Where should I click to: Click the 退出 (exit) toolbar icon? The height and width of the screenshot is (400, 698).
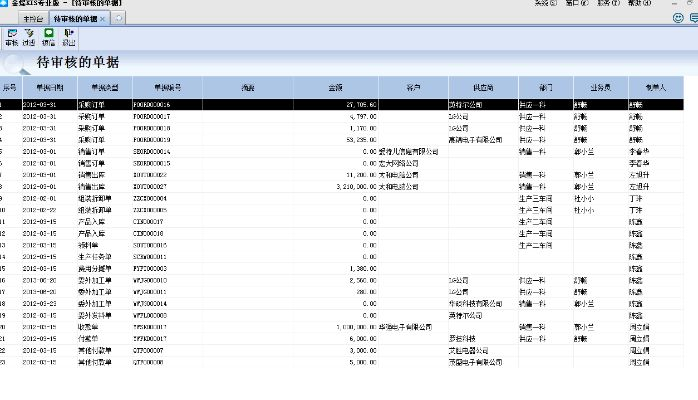pos(69,37)
